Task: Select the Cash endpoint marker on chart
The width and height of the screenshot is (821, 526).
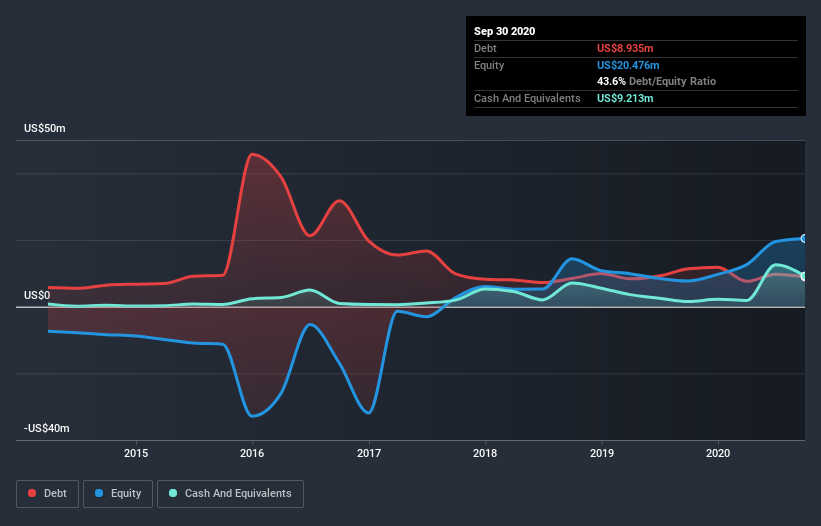Action: point(804,276)
